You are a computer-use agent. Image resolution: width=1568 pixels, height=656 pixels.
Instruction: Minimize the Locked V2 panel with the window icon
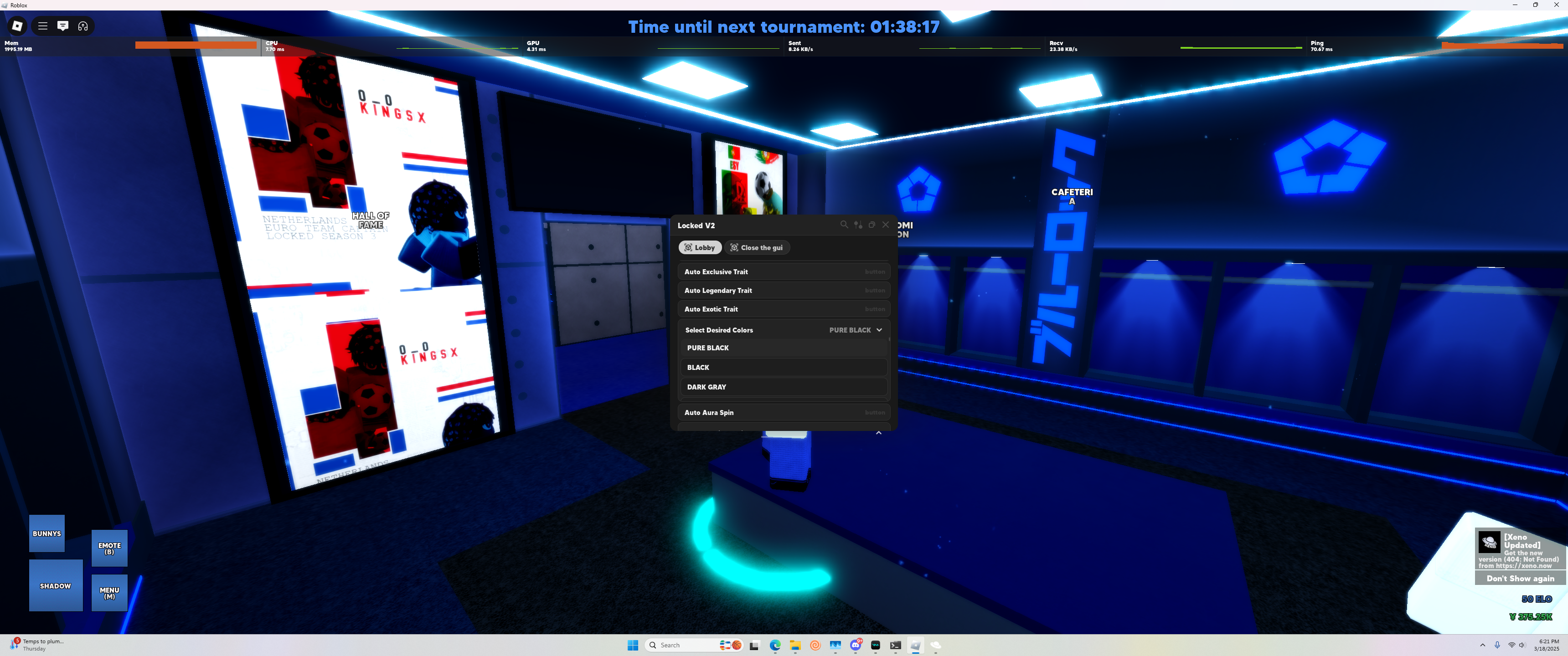click(x=872, y=225)
